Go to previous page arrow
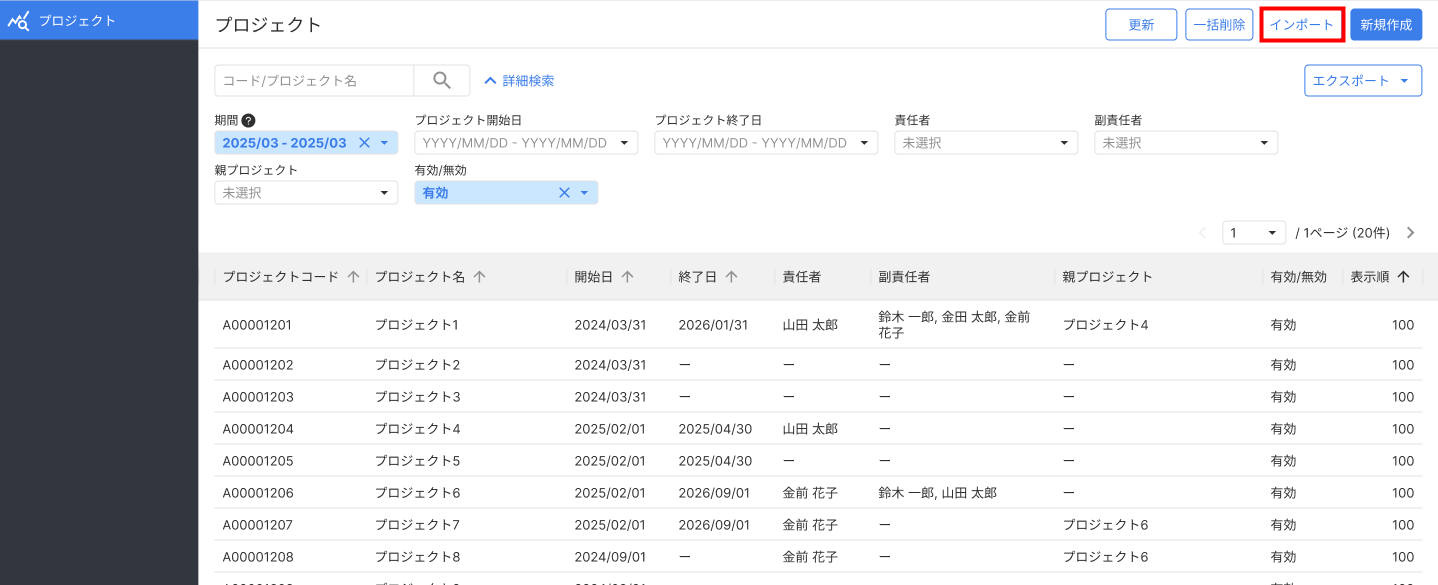The height and width of the screenshot is (585, 1438). click(1203, 233)
